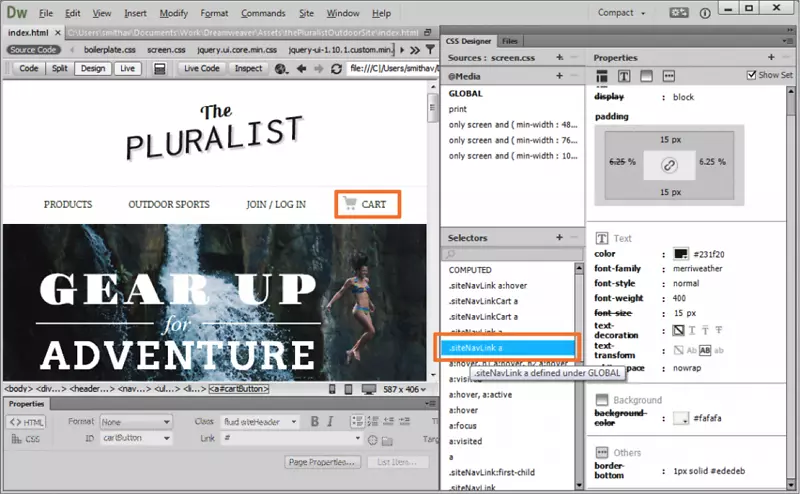Toggle Design view button
This screenshot has height=494, width=800.
point(93,68)
